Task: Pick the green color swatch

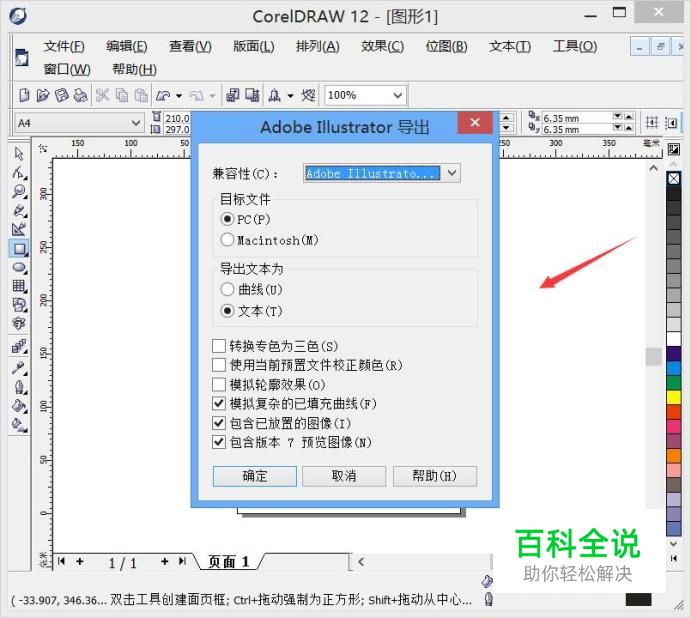Action: click(x=674, y=383)
